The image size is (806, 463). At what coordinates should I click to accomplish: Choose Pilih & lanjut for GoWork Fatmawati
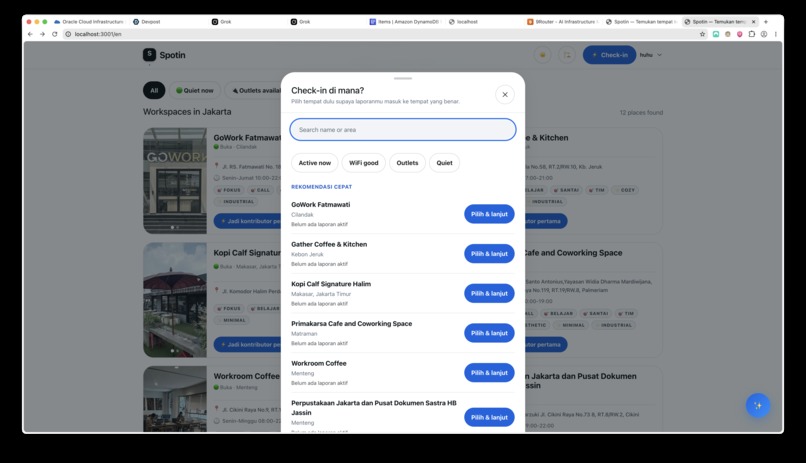tap(489, 214)
